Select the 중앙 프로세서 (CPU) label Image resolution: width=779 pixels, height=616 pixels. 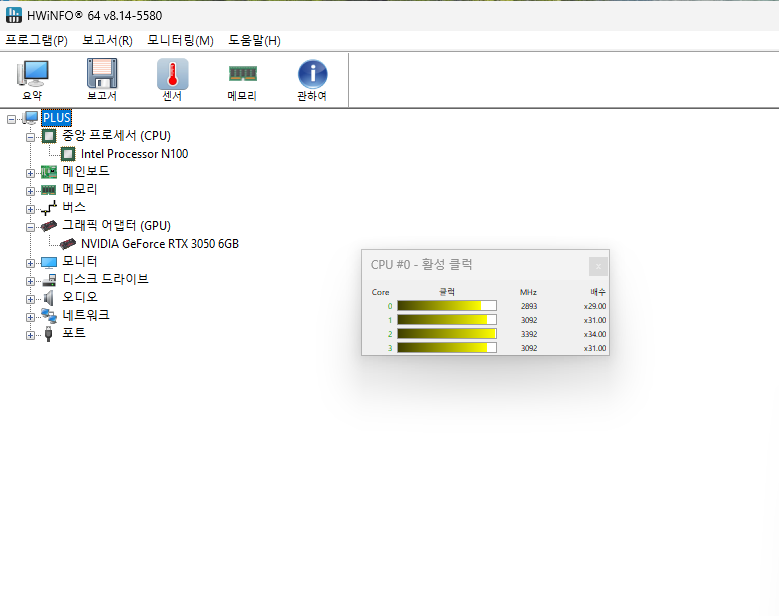(x=116, y=136)
